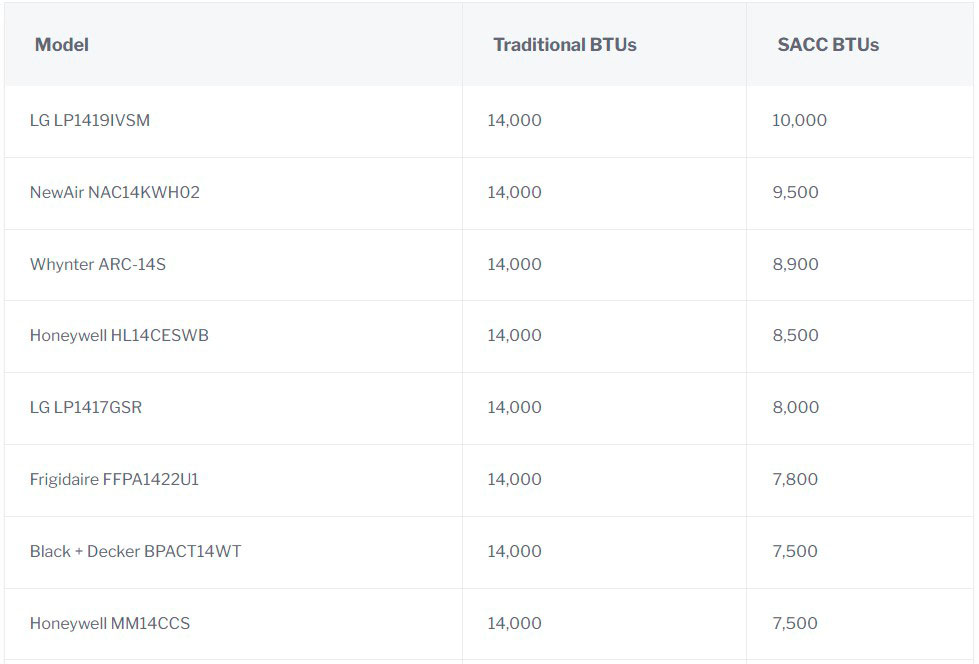Select Black + Decker BPACT14WT cell
This screenshot has width=979, height=664.
coord(135,551)
